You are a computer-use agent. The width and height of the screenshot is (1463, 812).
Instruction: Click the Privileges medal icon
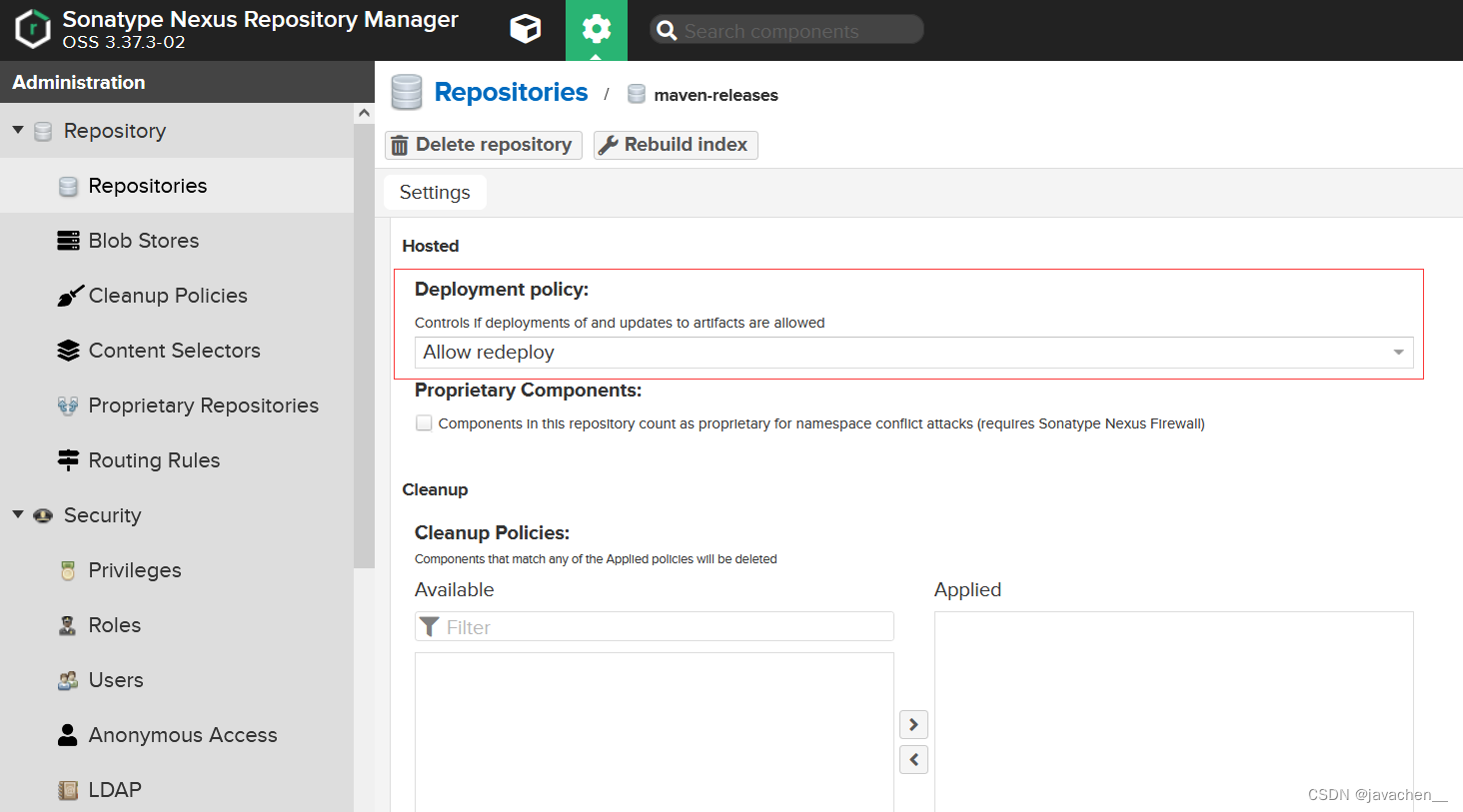coord(68,570)
